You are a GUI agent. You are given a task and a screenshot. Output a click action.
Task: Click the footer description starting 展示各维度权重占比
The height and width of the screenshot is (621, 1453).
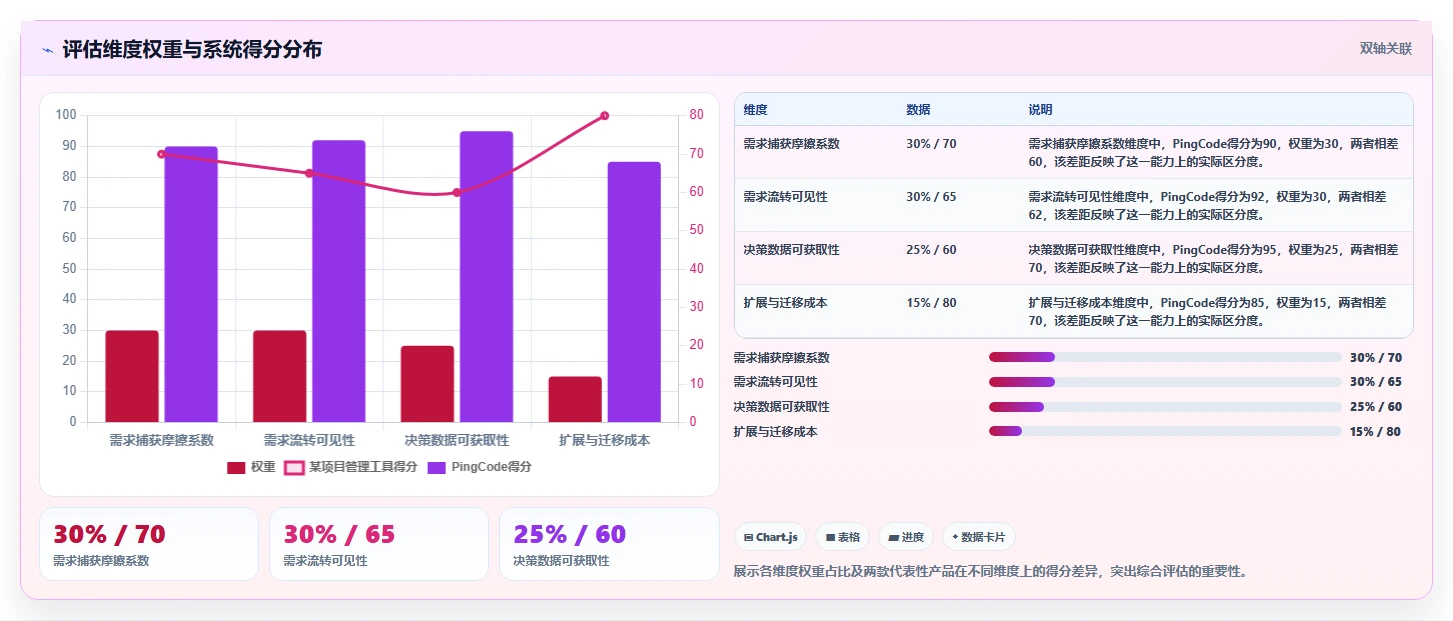point(990,572)
